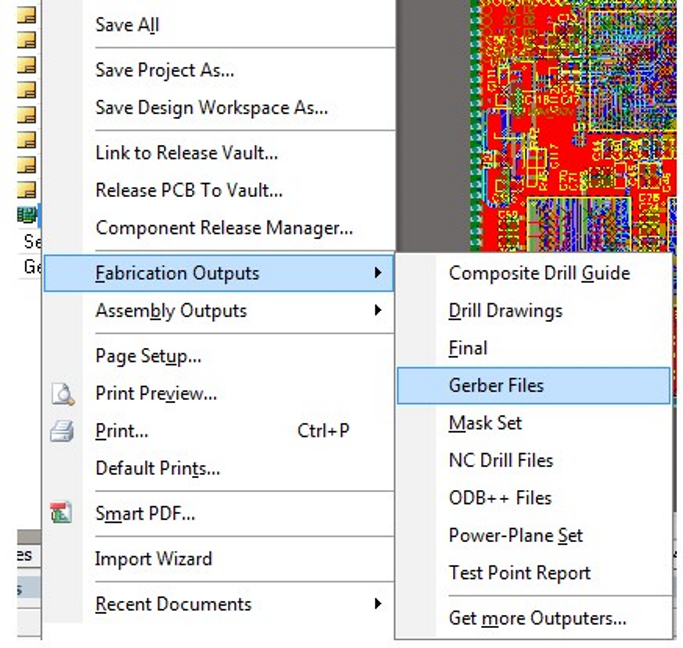Choose NC Drill Files option
This screenshot has height=648, width=683.
500,460
